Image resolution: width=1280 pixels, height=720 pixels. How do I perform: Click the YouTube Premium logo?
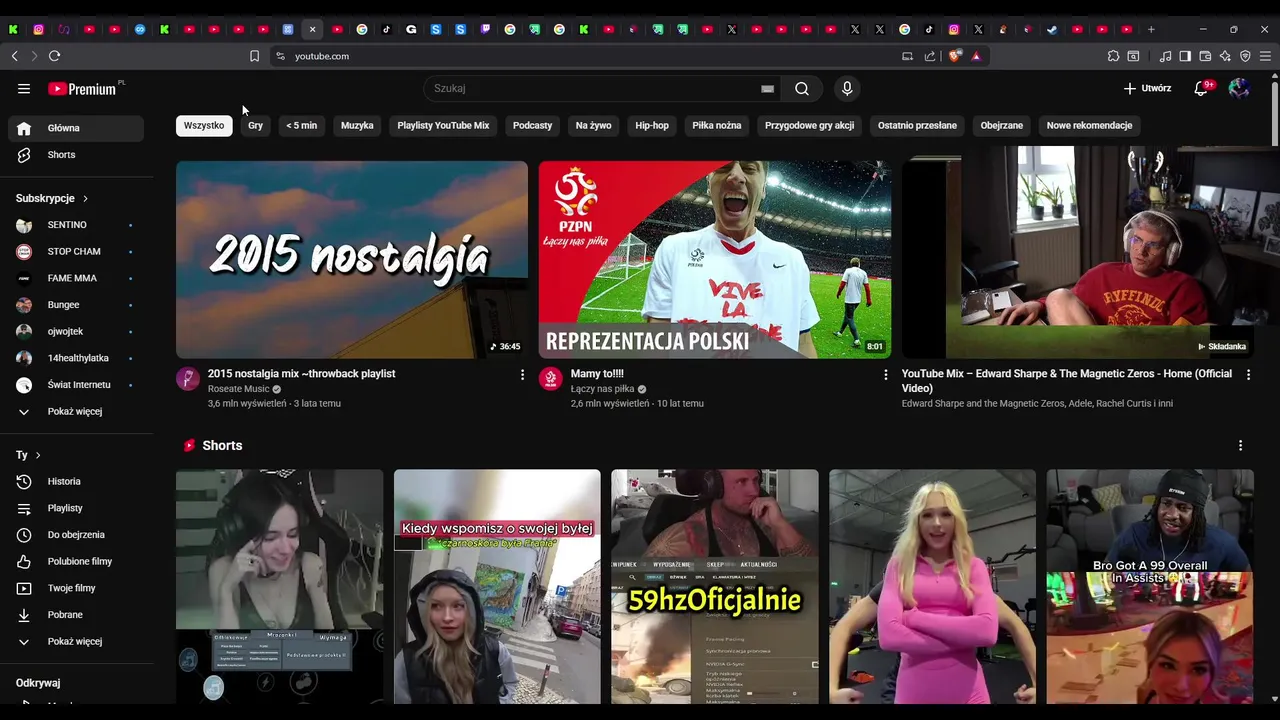(x=82, y=88)
